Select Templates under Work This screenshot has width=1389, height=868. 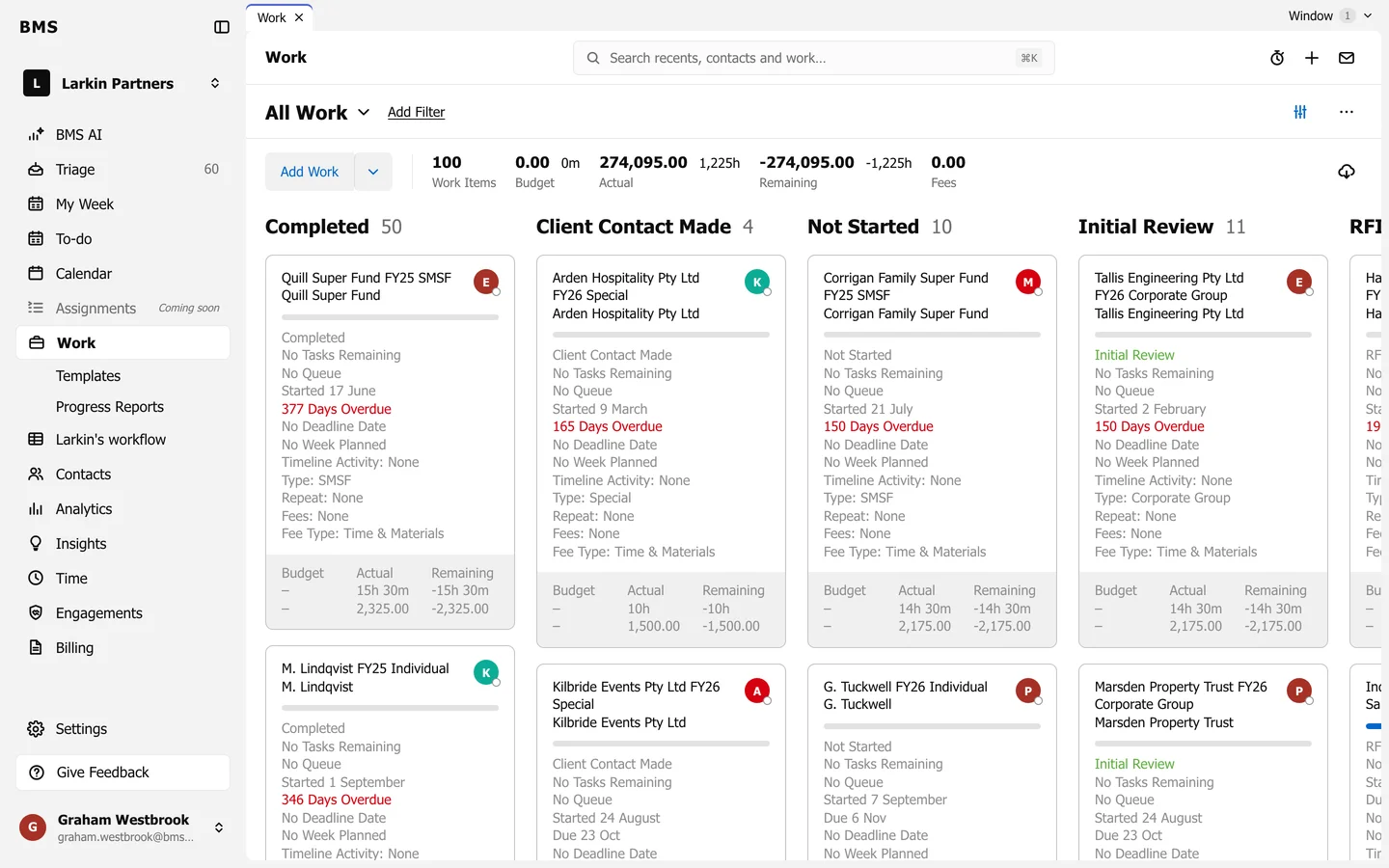[x=88, y=376]
